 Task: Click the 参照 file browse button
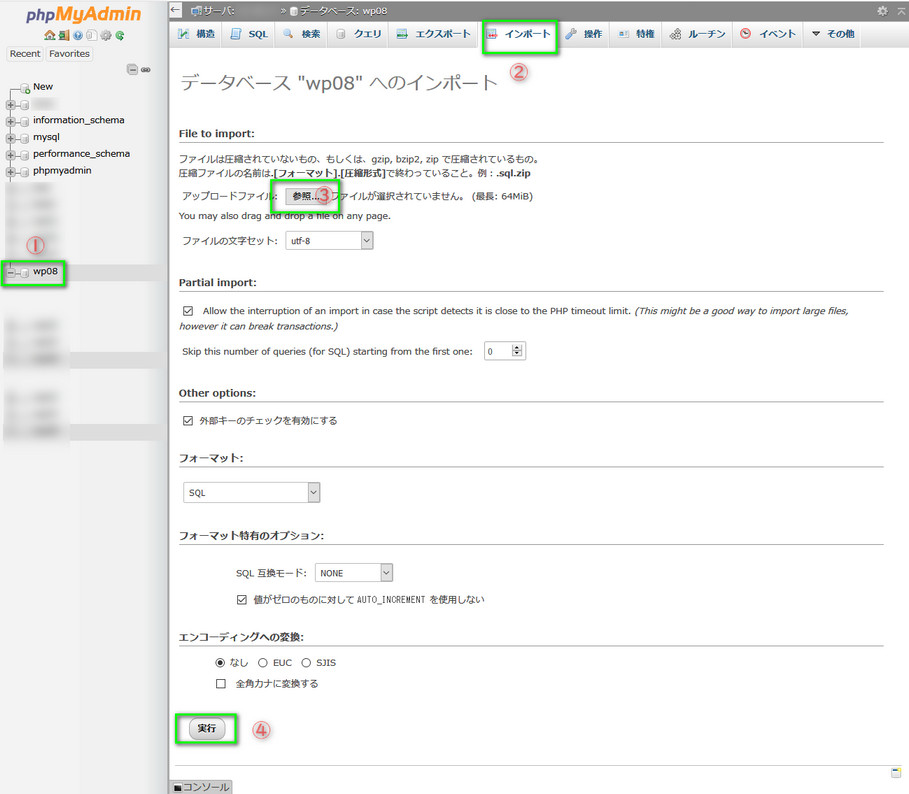(302, 196)
